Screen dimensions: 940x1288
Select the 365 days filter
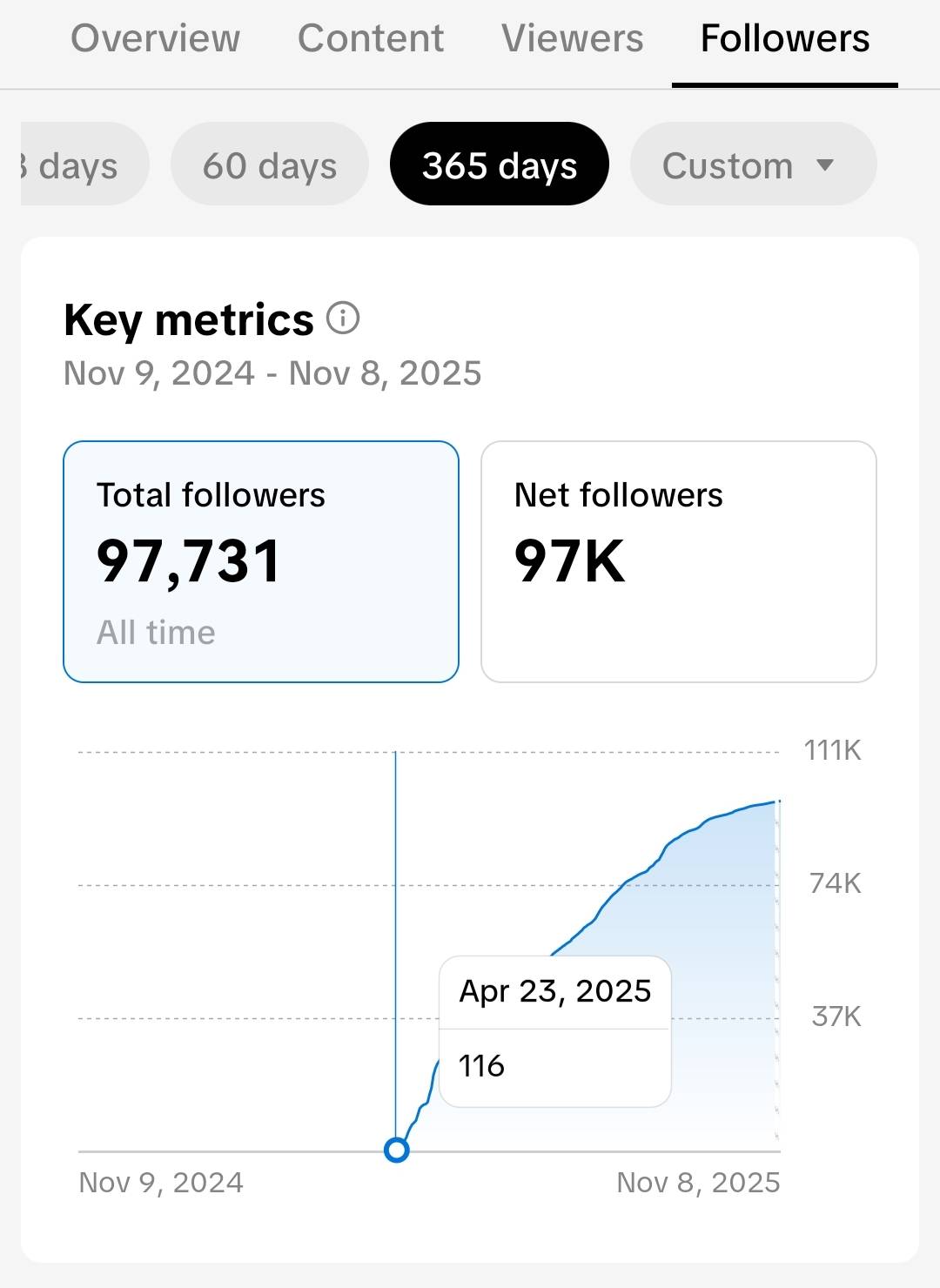(x=499, y=164)
